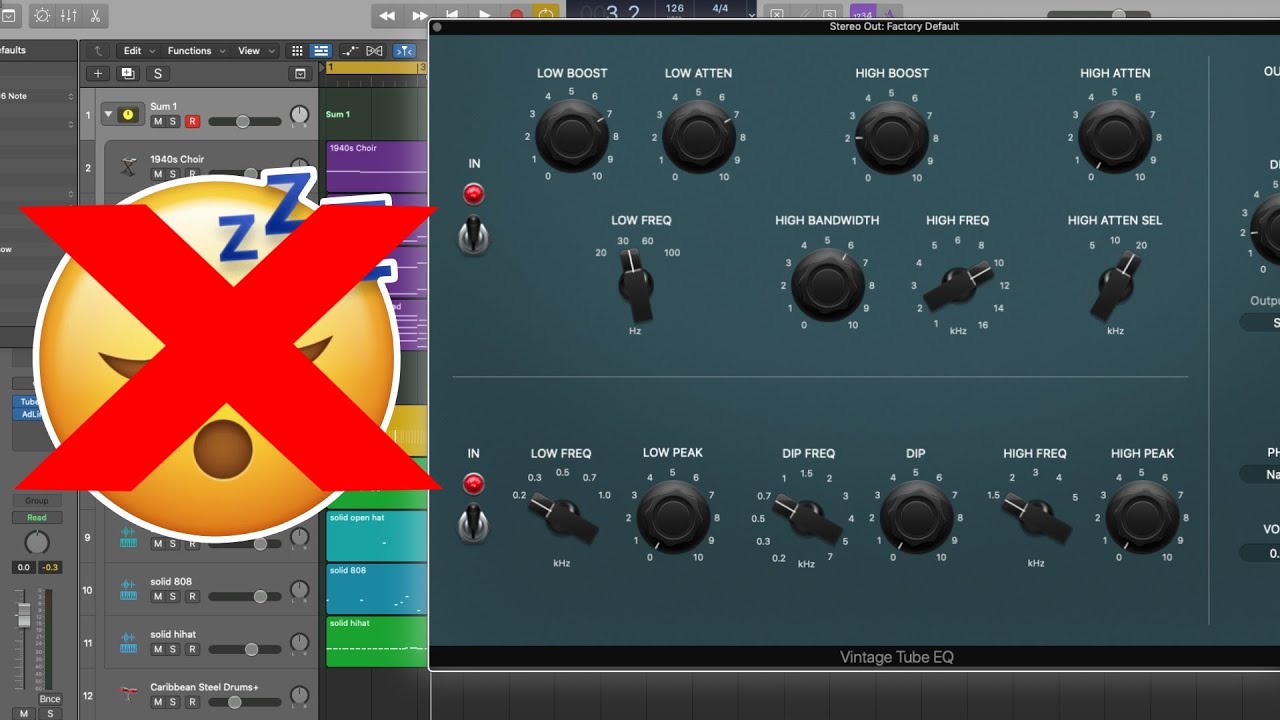Open the Mixer from the control bar

pyautogui.click(x=69, y=15)
